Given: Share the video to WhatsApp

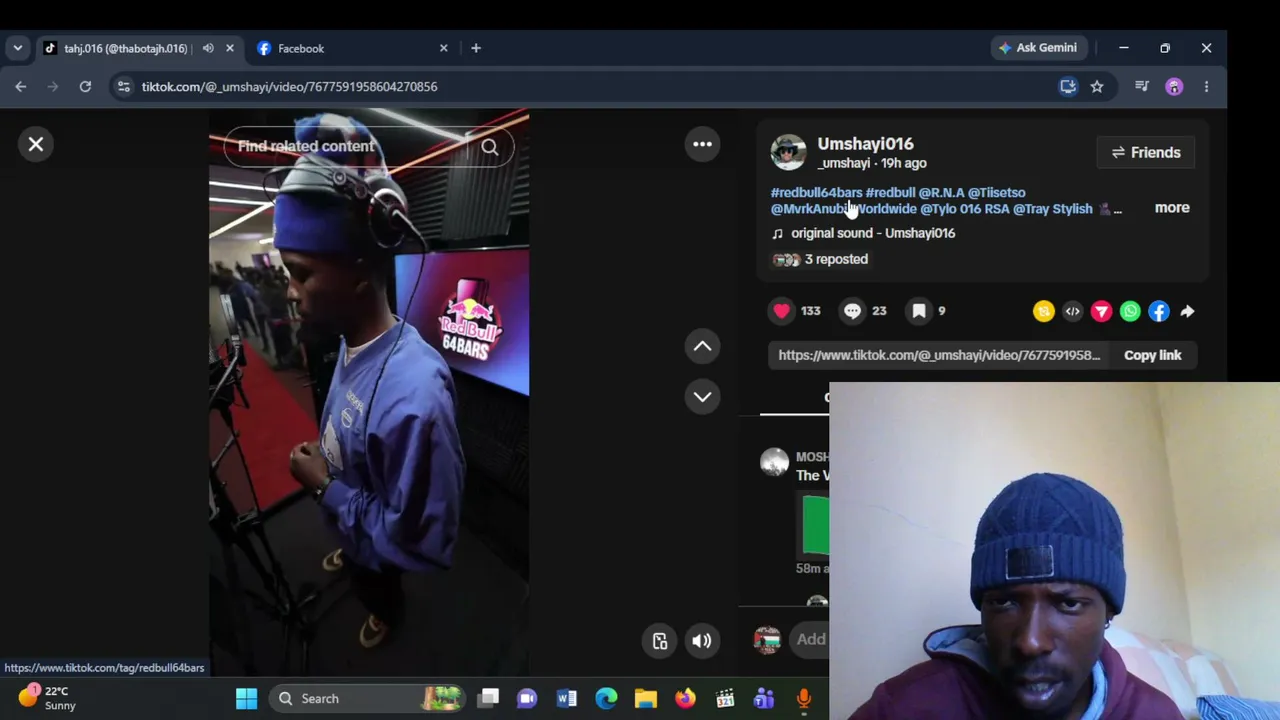Looking at the screenshot, I should (x=1130, y=311).
